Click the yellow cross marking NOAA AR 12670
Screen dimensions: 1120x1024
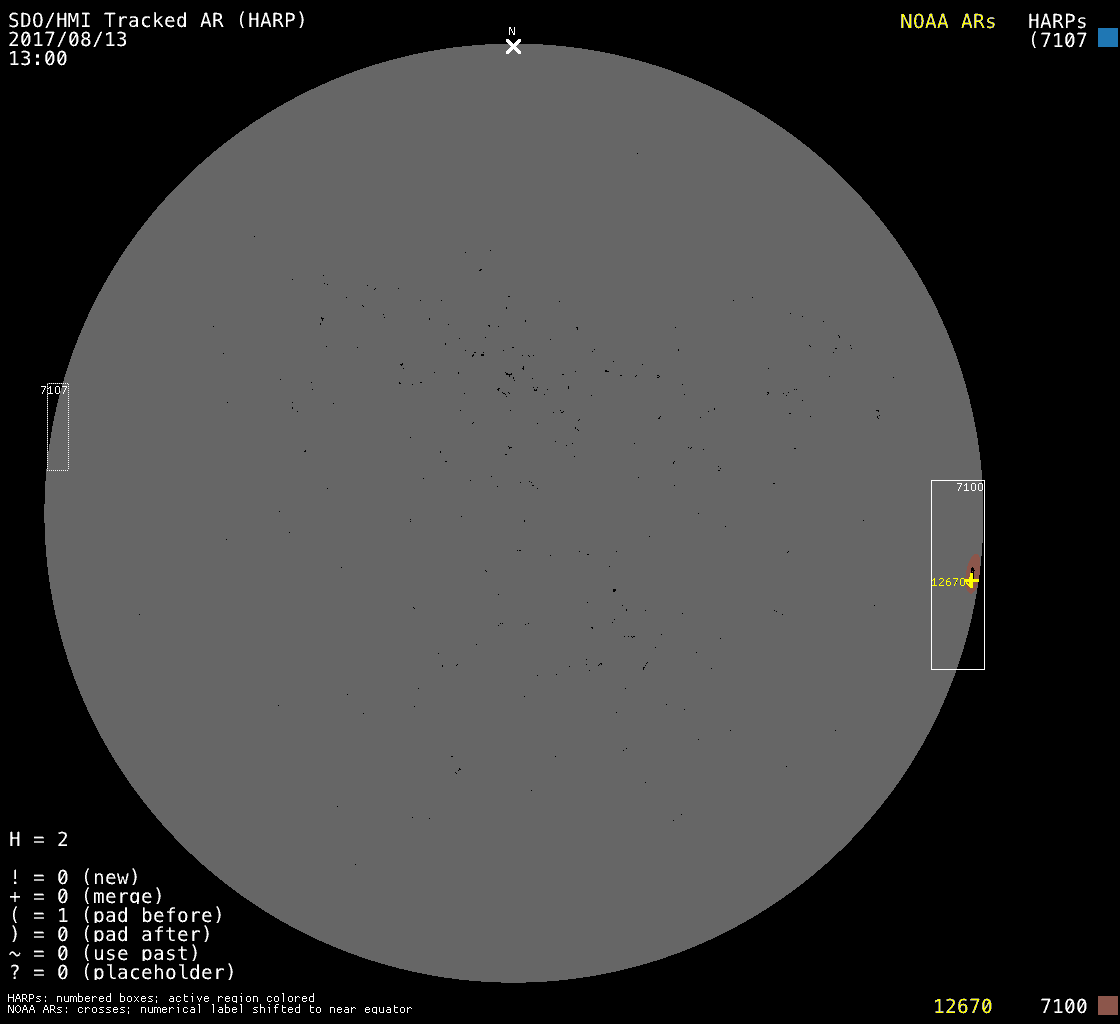(971, 580)
